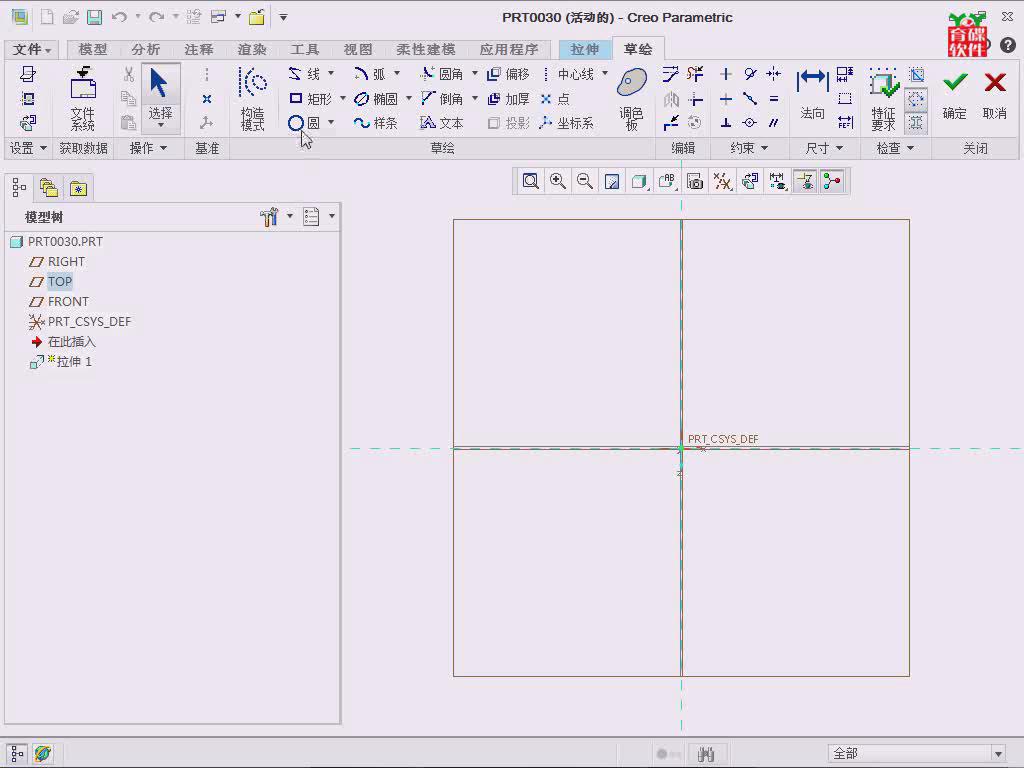This screenshot has height=768, width=1024.
Task: Switch to the 分析 ribbon tab
Action: click(x=145, y=49)
